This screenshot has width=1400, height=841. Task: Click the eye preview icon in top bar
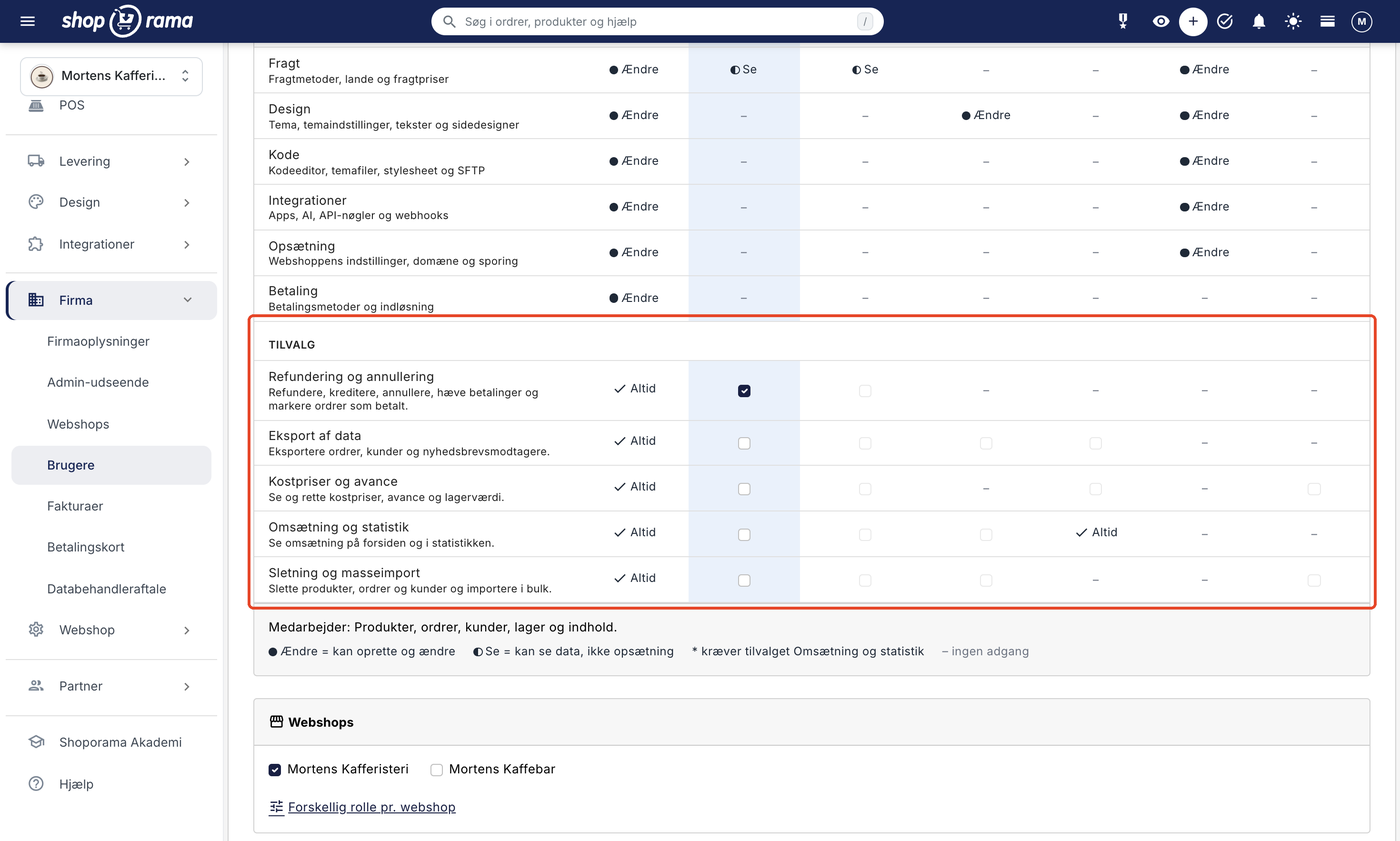pyautogui.click(x=1160, y=21)
